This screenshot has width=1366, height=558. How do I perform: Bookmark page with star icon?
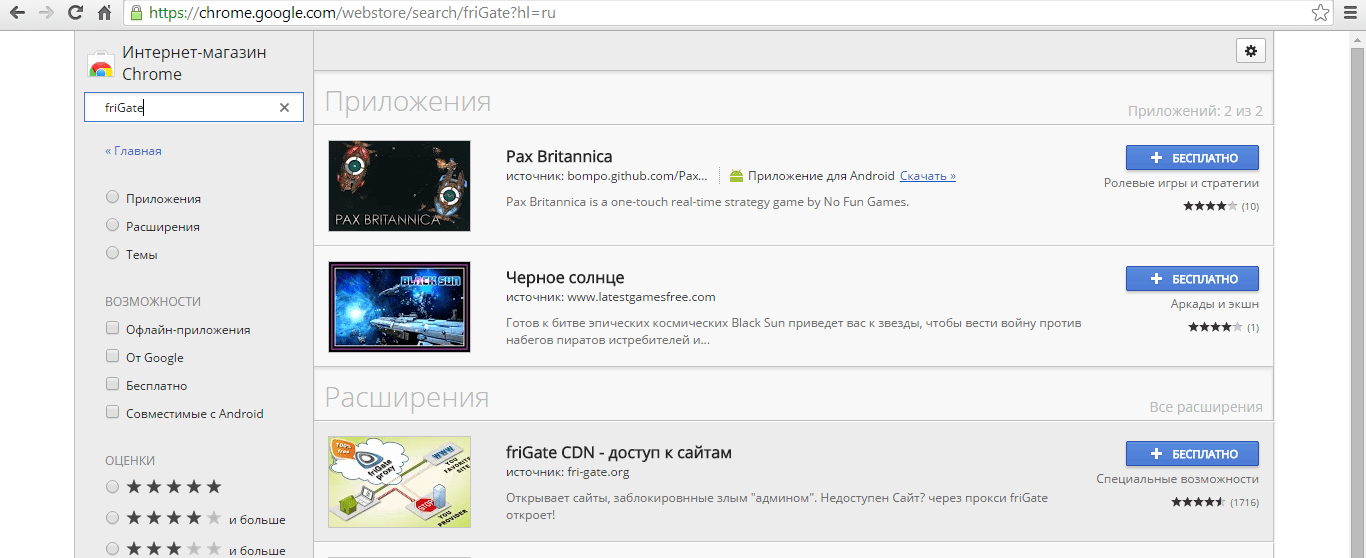point(1320,13)
